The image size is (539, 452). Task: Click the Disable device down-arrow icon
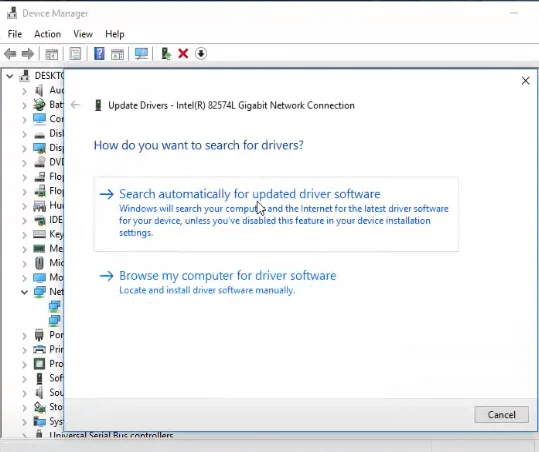(x=201, y=54)
